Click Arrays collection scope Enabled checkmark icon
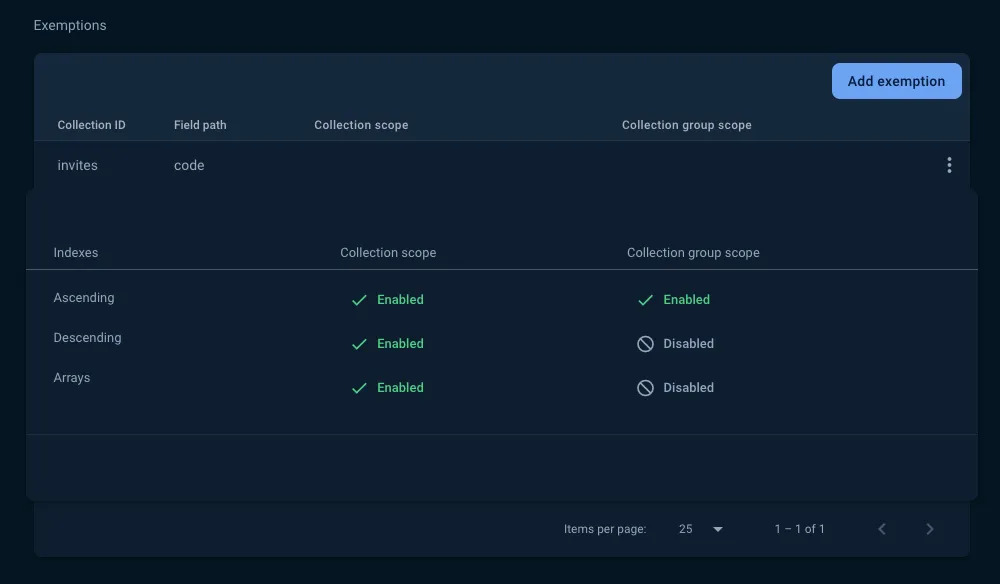 pos(359,388)
